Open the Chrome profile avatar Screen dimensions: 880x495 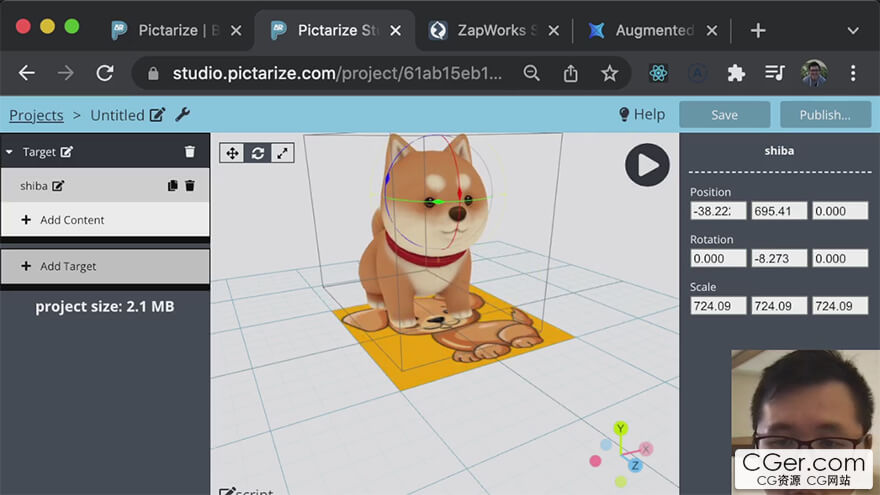tap(814, 73)
